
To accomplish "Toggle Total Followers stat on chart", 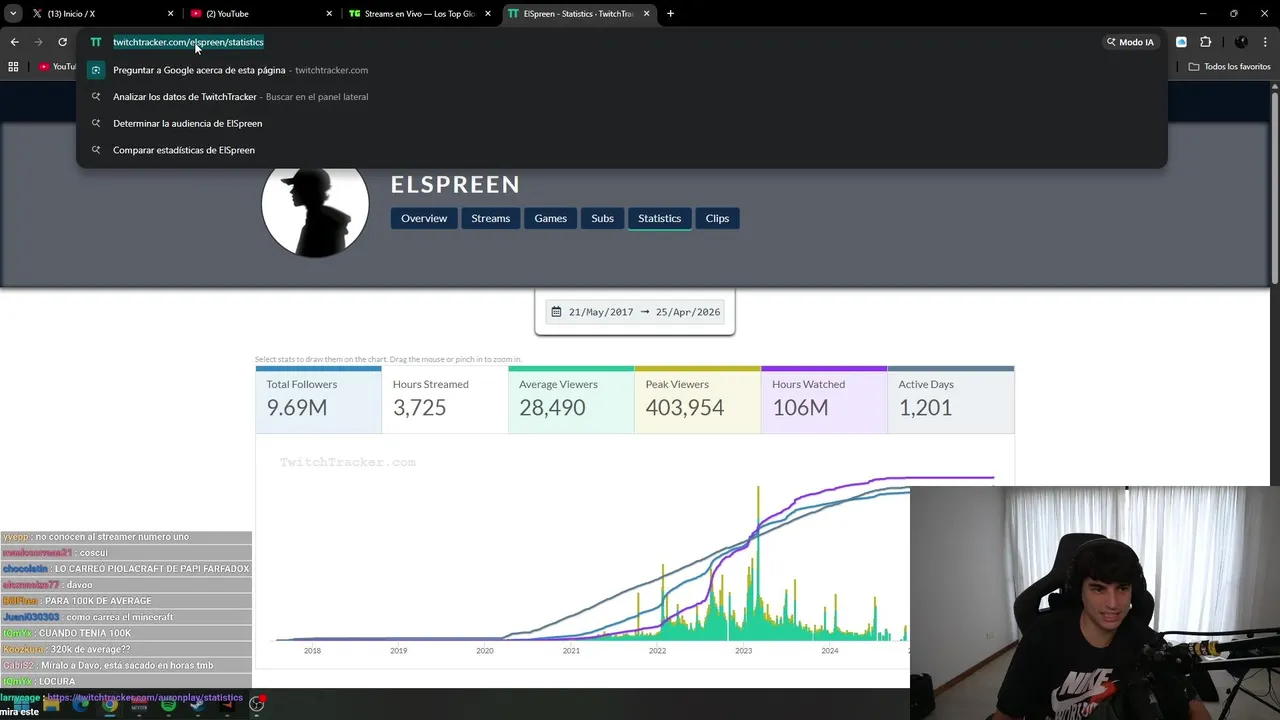I will [318, 399].
